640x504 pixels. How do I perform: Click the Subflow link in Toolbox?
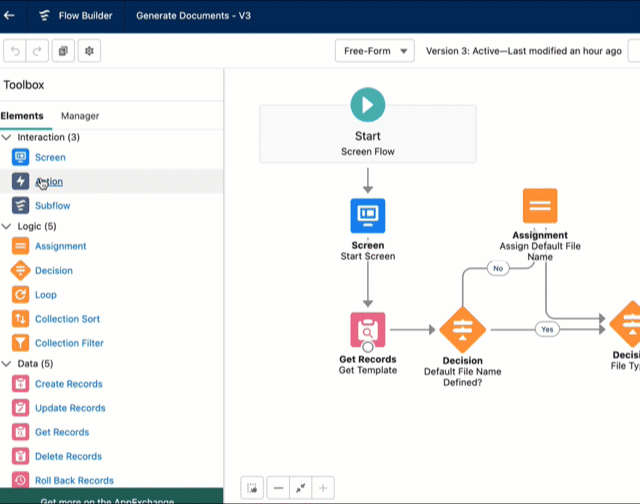tap(53, 206)
